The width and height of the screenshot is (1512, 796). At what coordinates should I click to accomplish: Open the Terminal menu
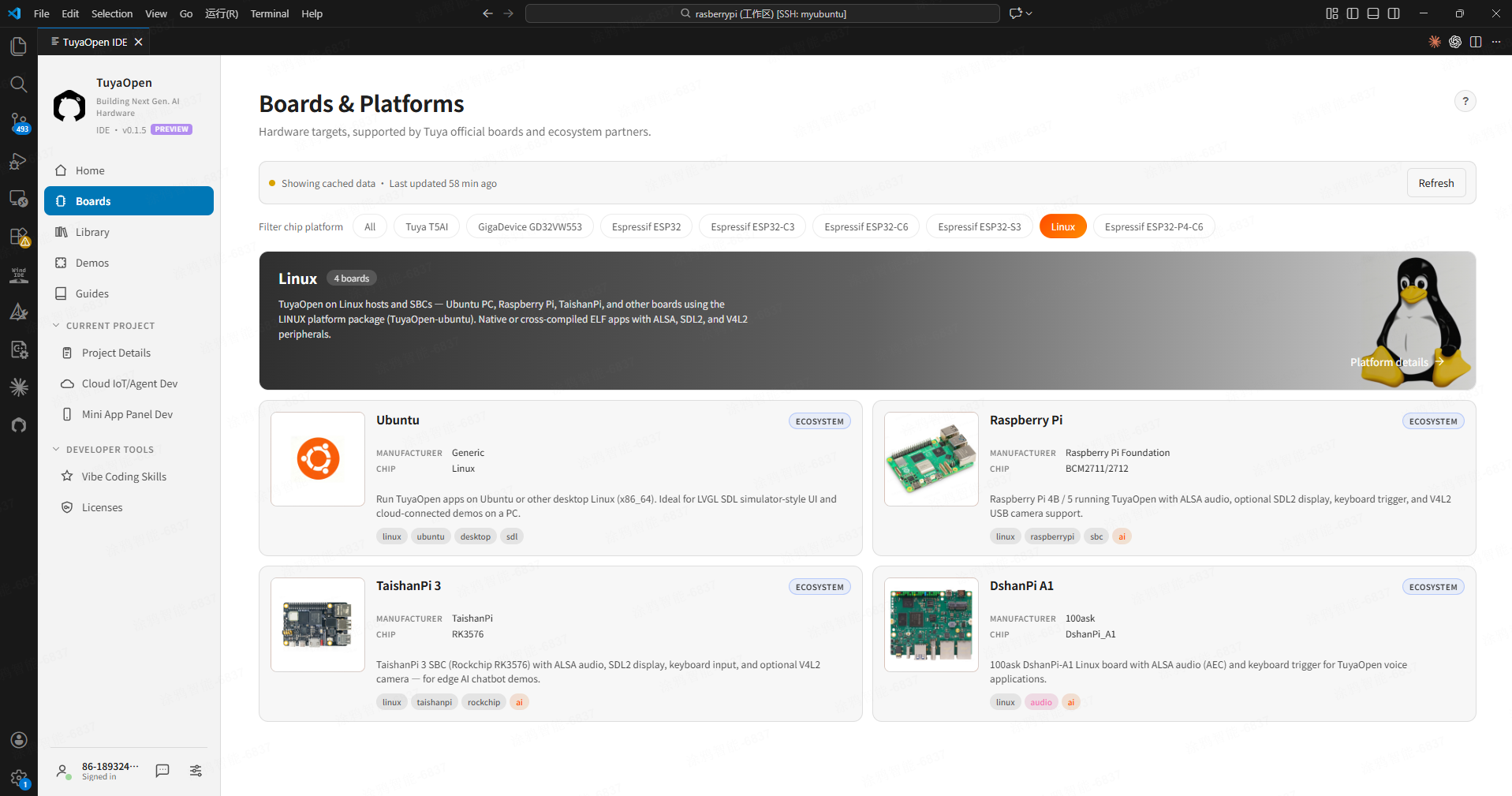[270, 13]
